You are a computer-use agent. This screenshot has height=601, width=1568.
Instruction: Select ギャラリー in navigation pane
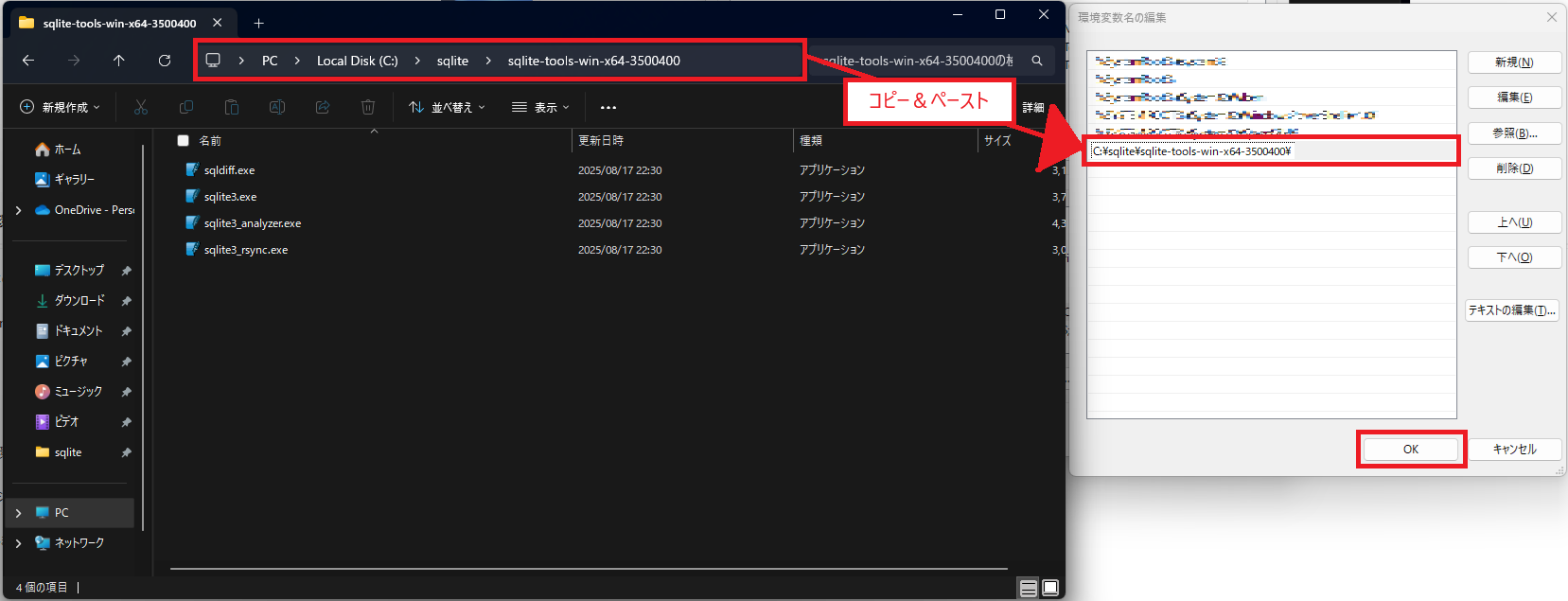[74, 179]
